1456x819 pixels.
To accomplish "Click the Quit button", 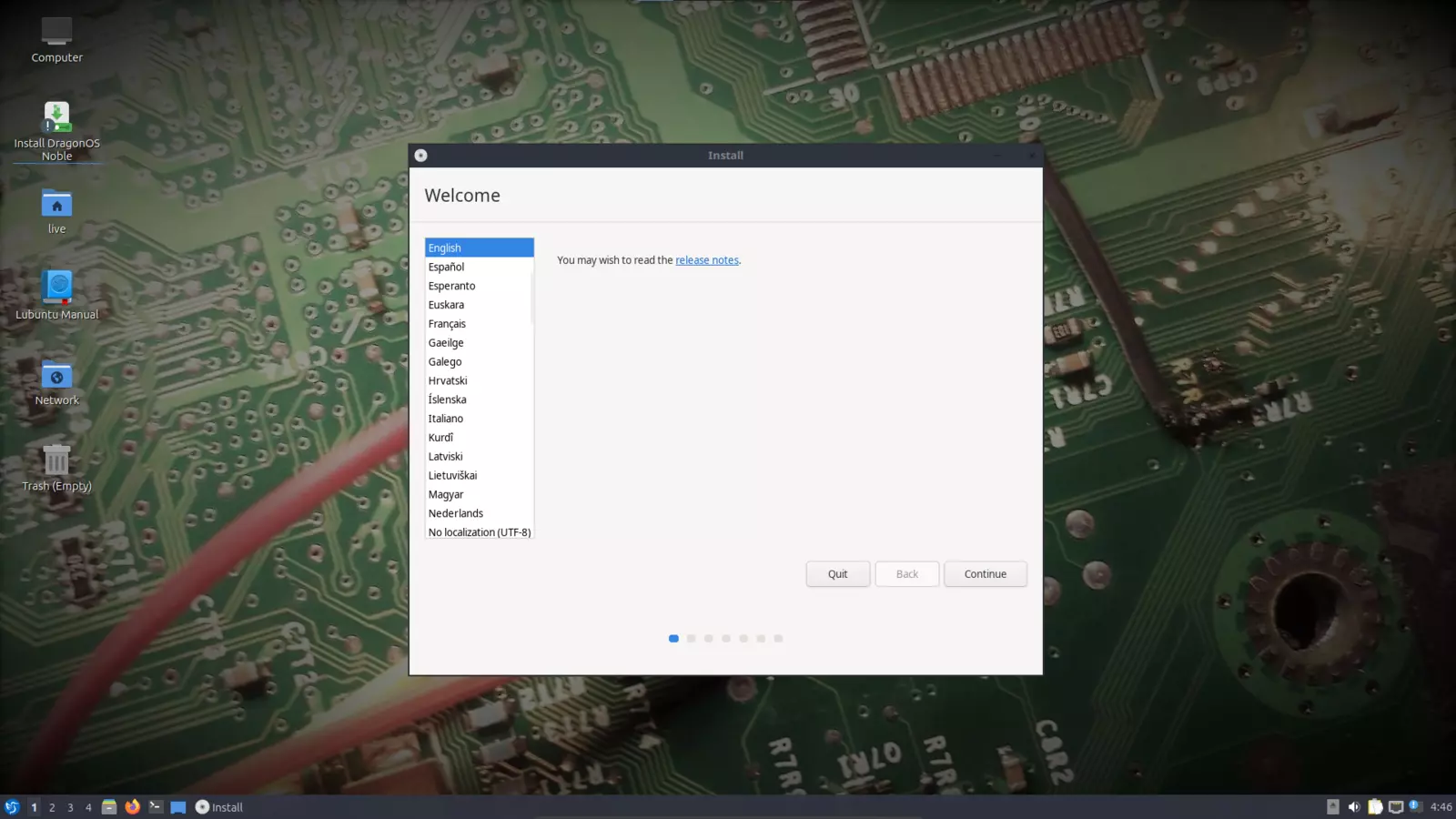I will 838,574.
